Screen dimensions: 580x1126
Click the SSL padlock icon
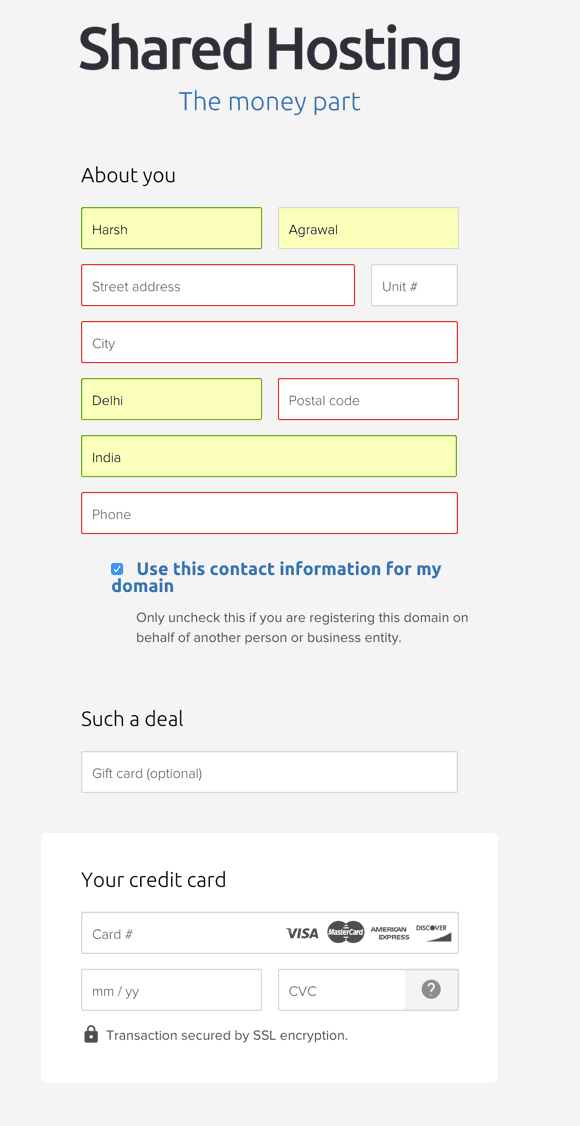pos(90,1034)
